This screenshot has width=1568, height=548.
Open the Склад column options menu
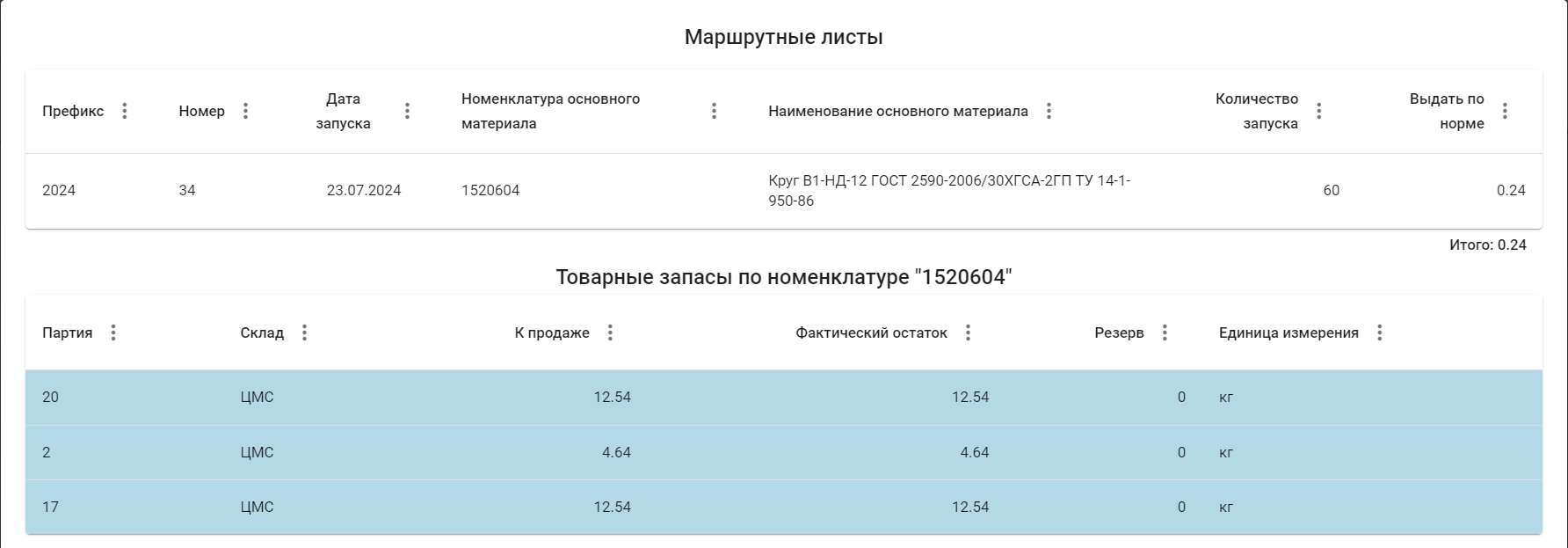coord(304,332)
